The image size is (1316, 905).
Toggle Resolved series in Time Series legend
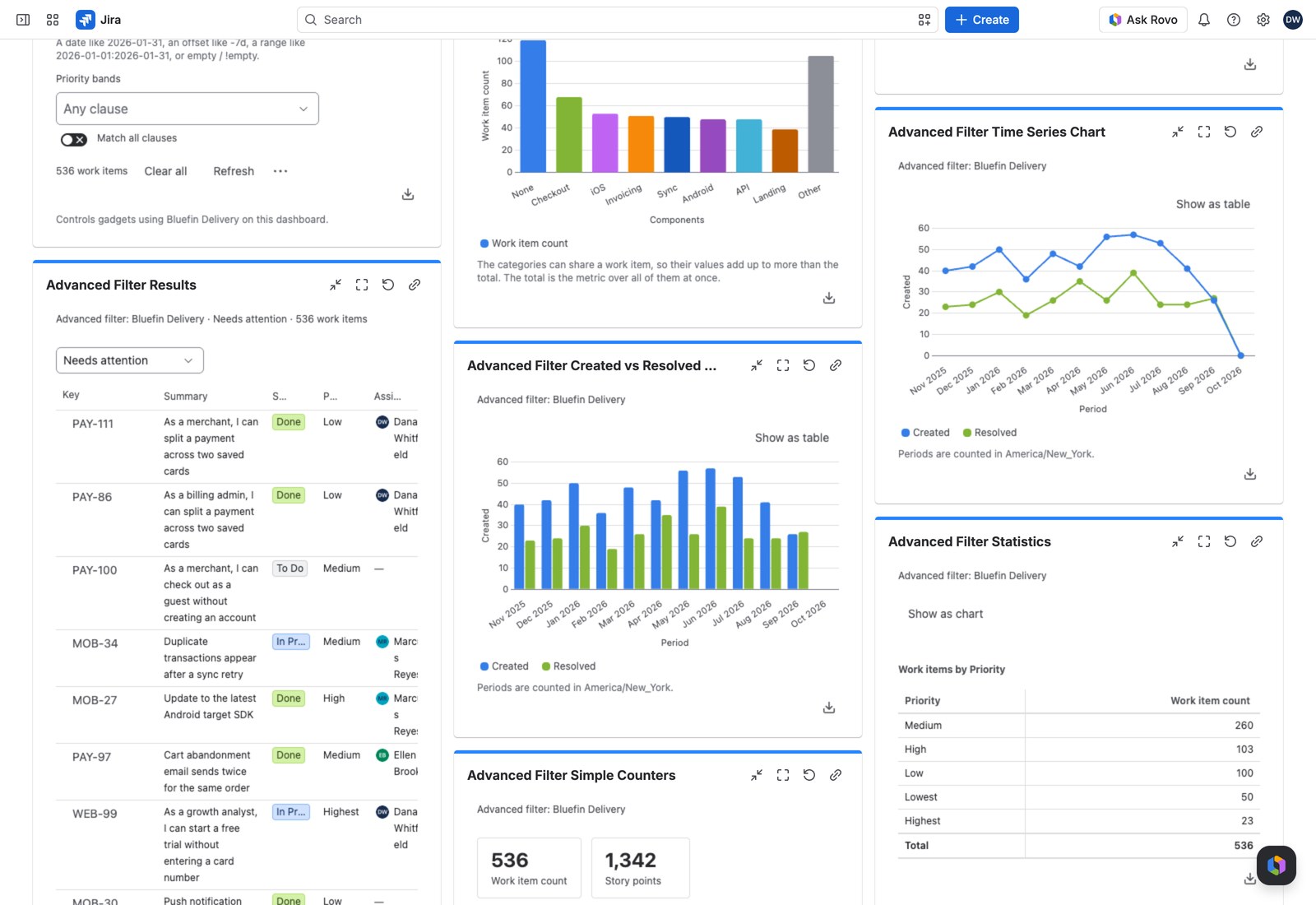click(x=989, y=433)
